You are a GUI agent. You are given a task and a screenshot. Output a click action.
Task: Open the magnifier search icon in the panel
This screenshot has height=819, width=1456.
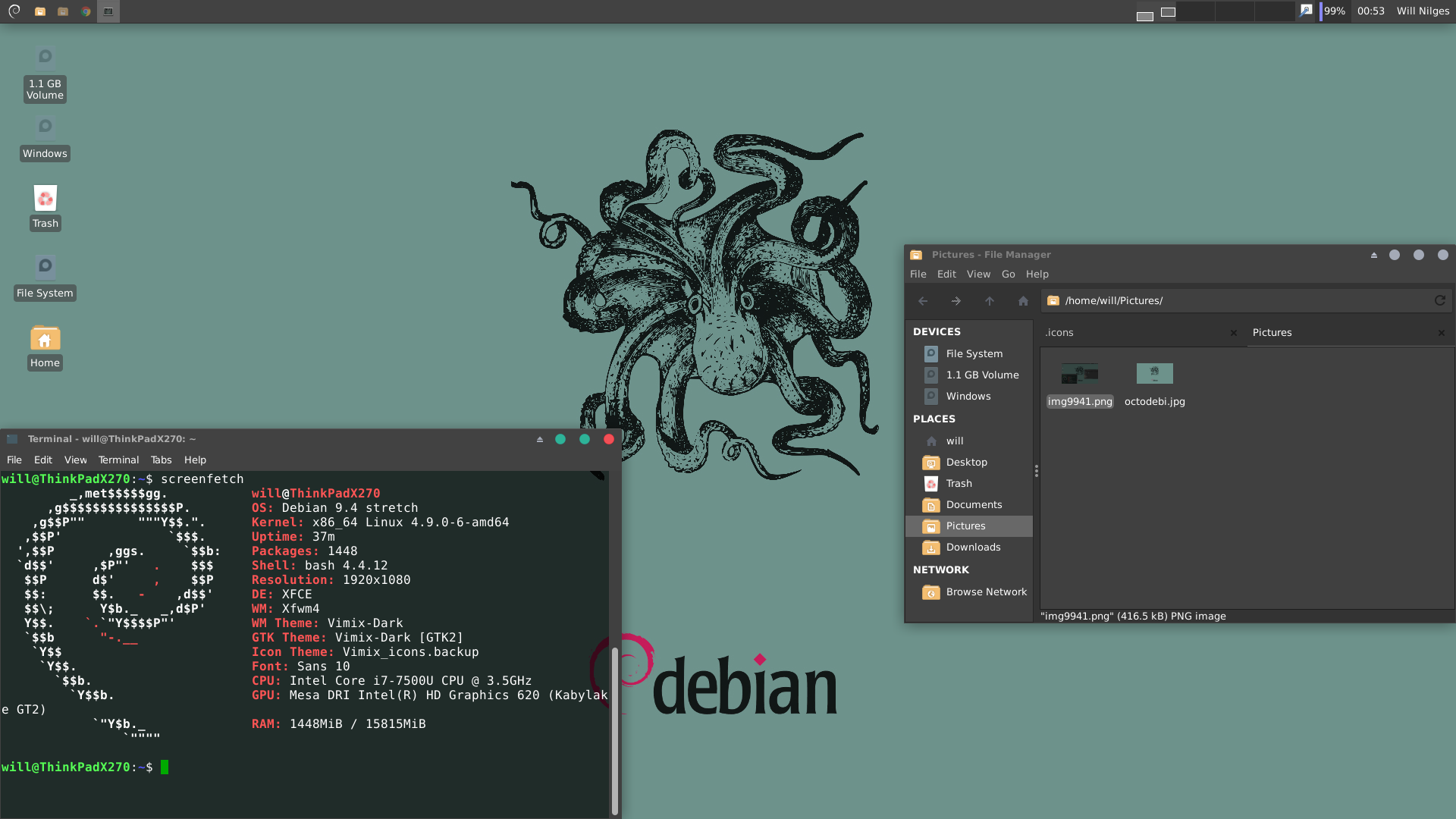coord(1305,11)
